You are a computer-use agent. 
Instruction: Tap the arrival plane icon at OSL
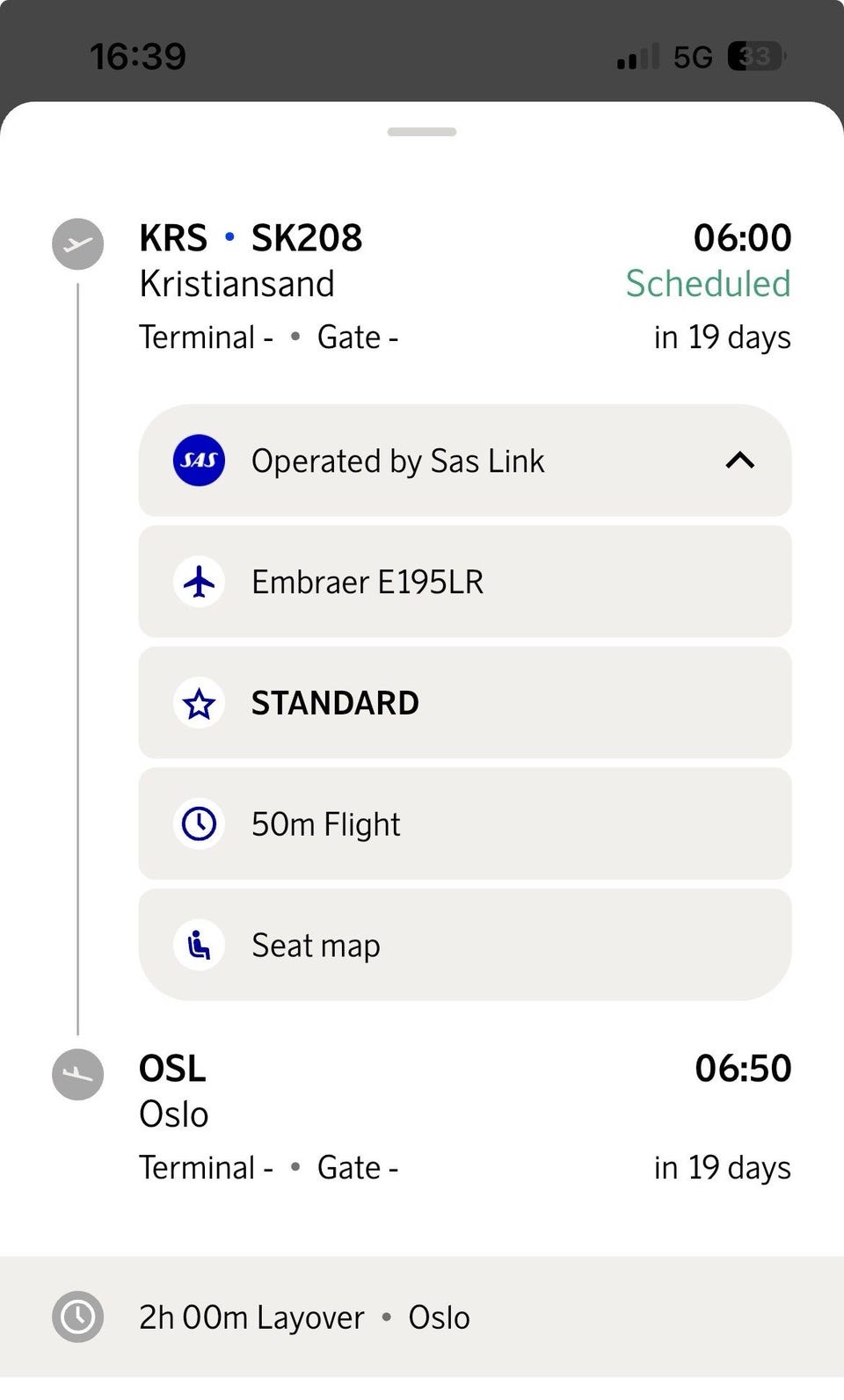77,1074
